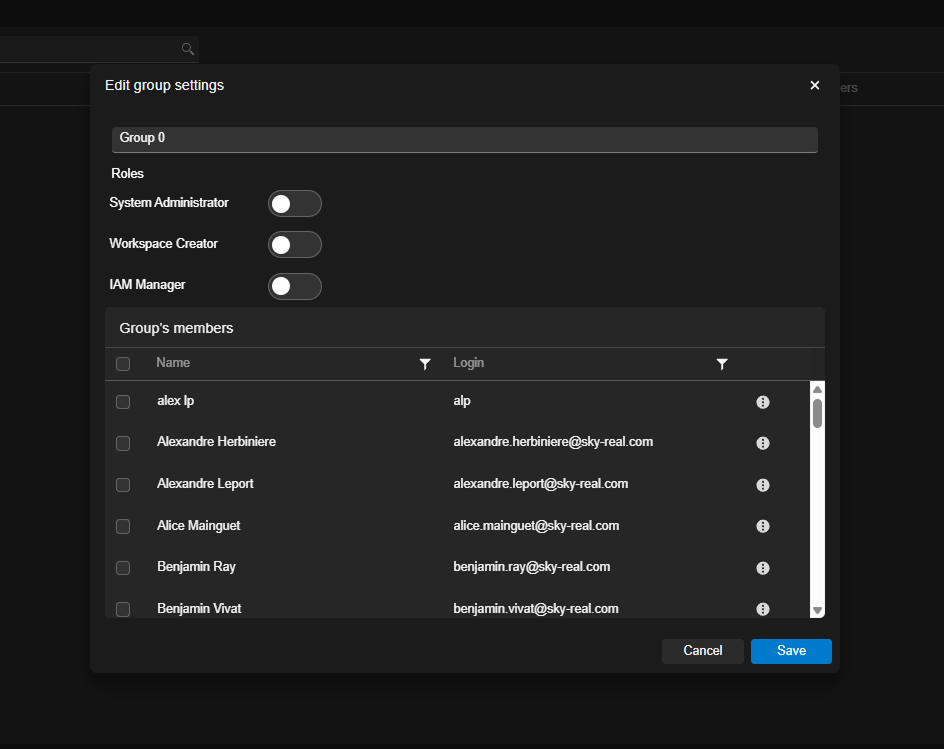Image resolution: width=944 pixels, height=749 pixels.
Task: Click the search magnifier icon
Action: 187,49
